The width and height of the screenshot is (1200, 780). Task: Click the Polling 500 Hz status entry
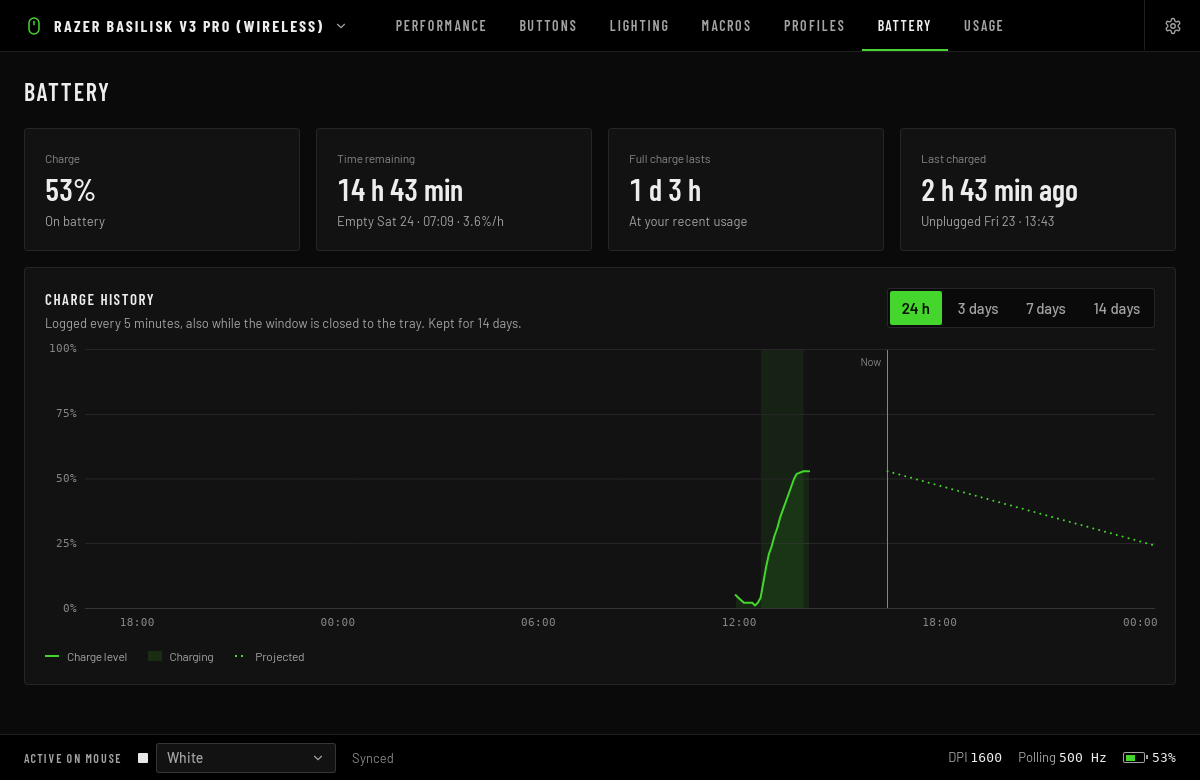1062,758
